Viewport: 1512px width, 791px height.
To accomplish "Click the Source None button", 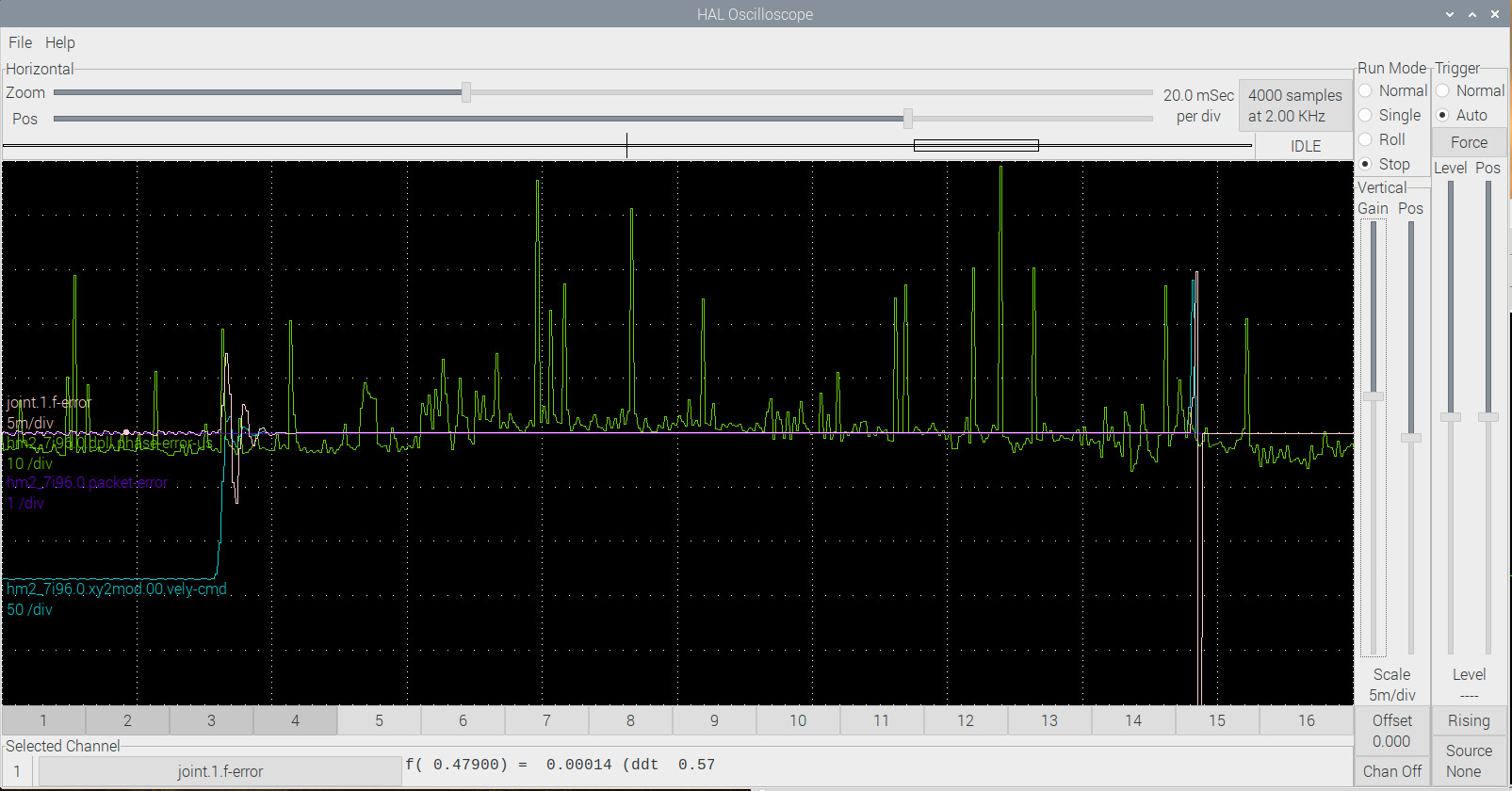I will [1469, 761].
